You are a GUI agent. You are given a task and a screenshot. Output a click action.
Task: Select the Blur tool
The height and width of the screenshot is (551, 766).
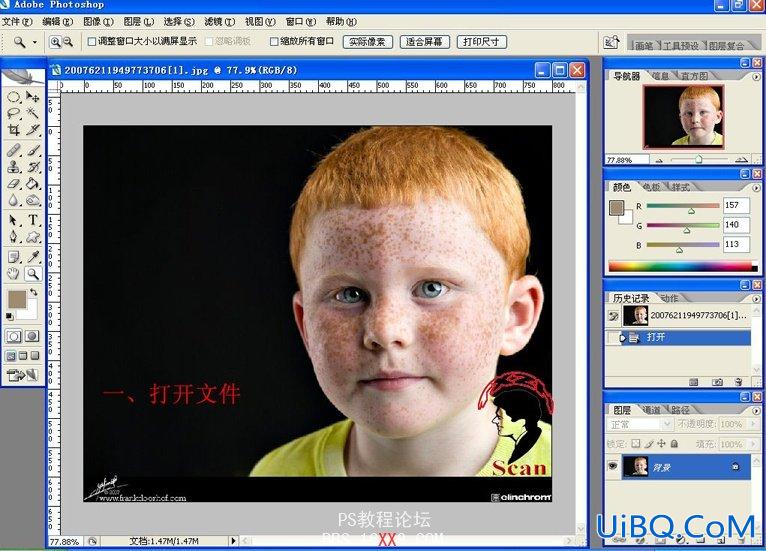tap(13, 200)
